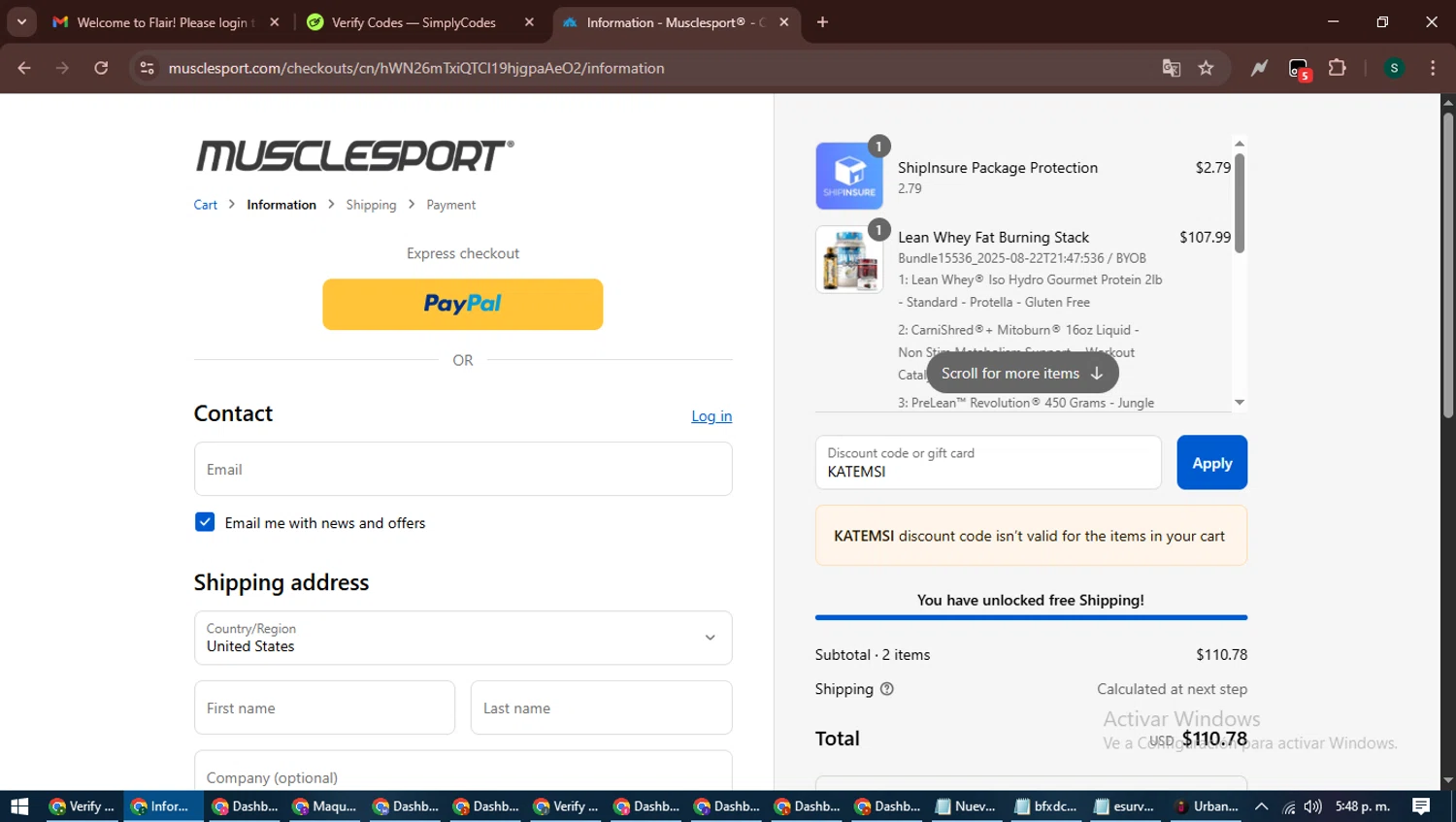Click the First name field
The height and width of the screenshot is (822, 1456).
(324, 707)
